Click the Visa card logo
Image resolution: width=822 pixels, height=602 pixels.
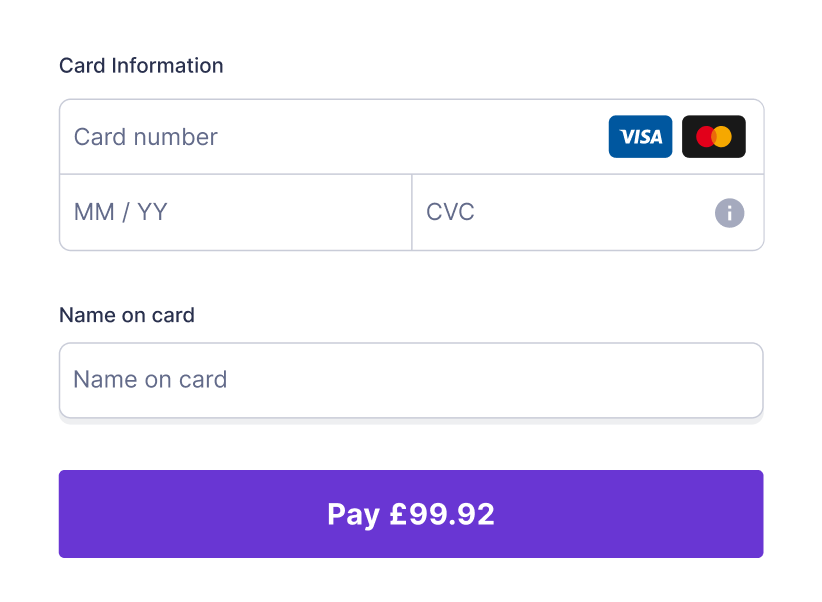pos(640,136)
